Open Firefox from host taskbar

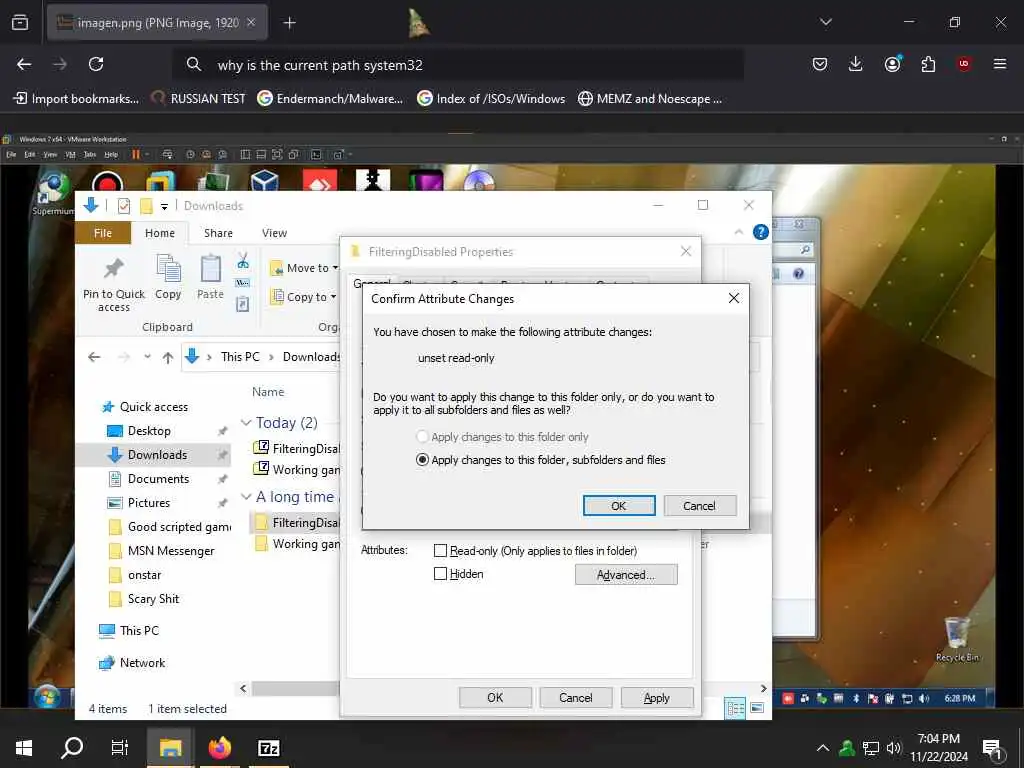click(x=220, y=748)
